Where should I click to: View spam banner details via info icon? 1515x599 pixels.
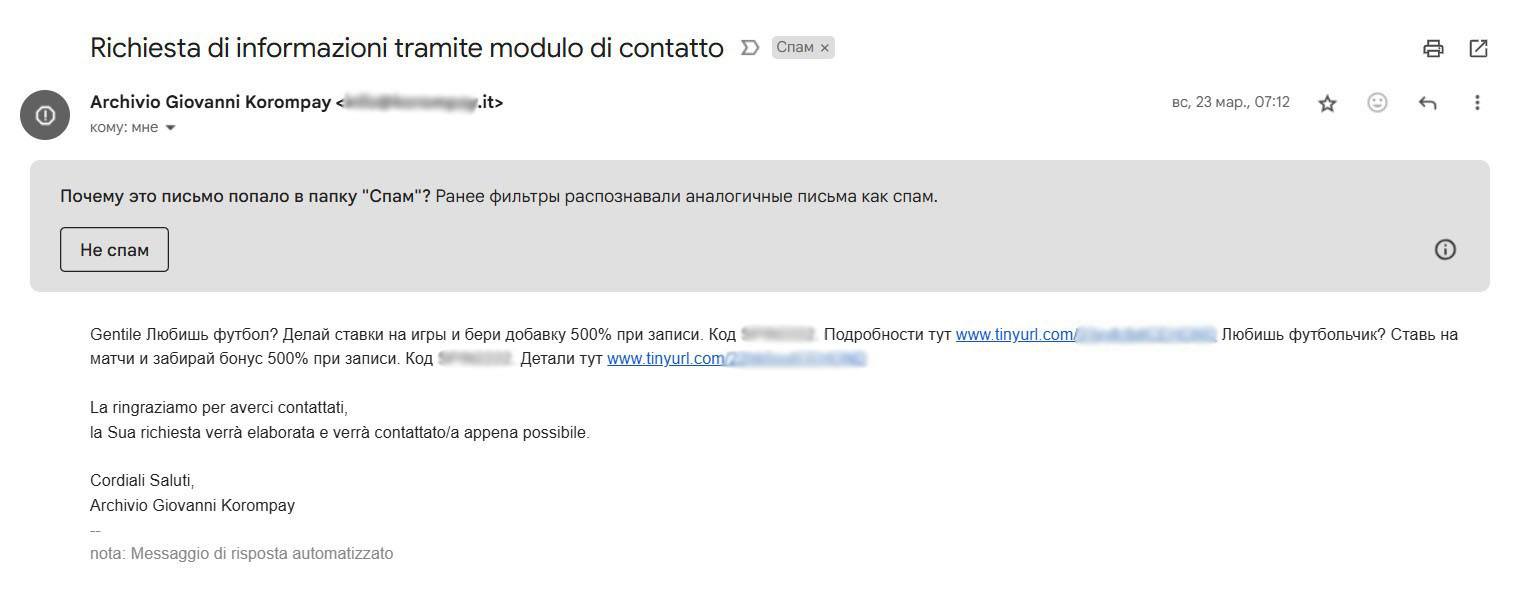click(1444, 249)
